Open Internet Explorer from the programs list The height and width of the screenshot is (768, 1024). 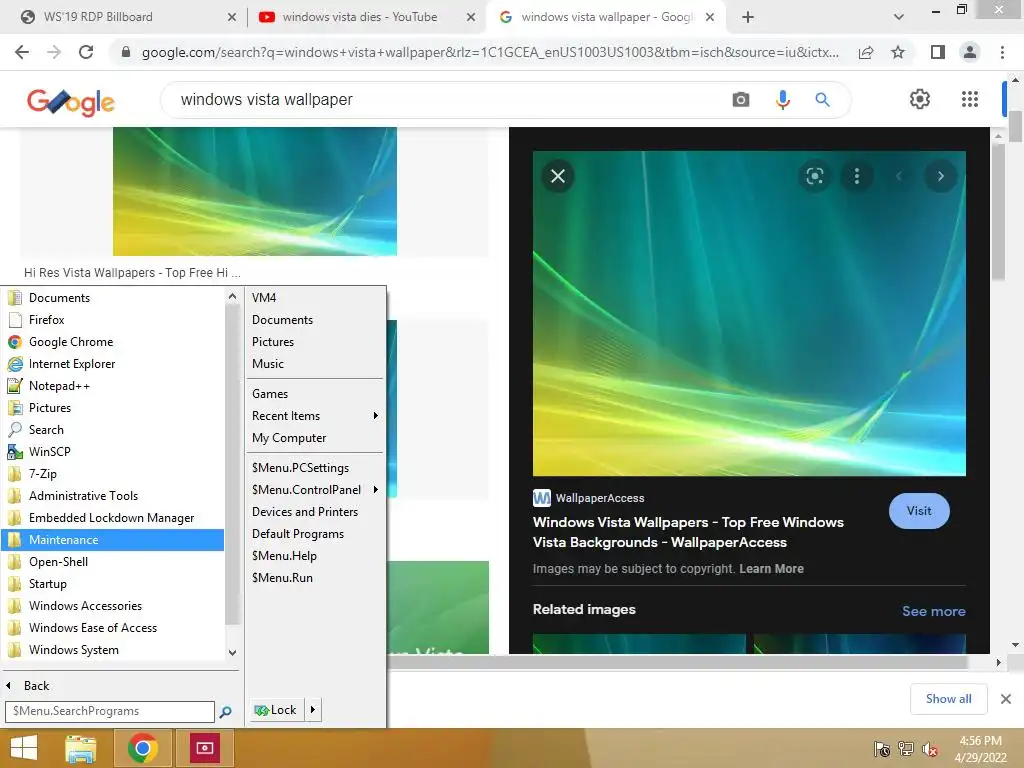coord(112,364)
